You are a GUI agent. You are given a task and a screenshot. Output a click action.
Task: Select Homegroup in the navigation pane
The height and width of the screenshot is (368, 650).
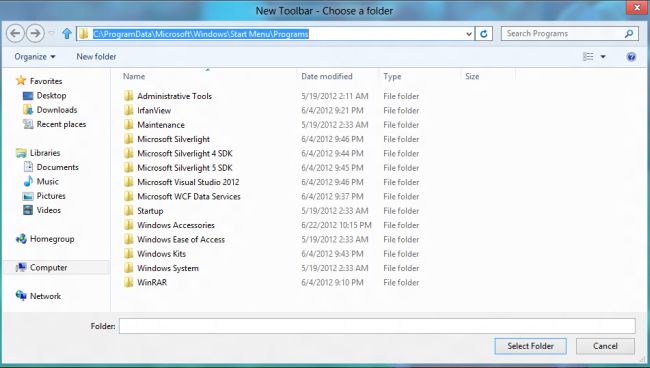point(45,239)
